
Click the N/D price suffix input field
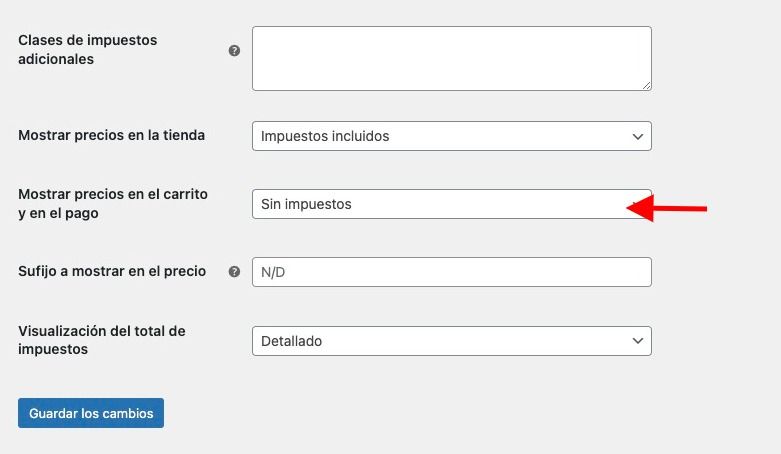[x=452, y=272]
